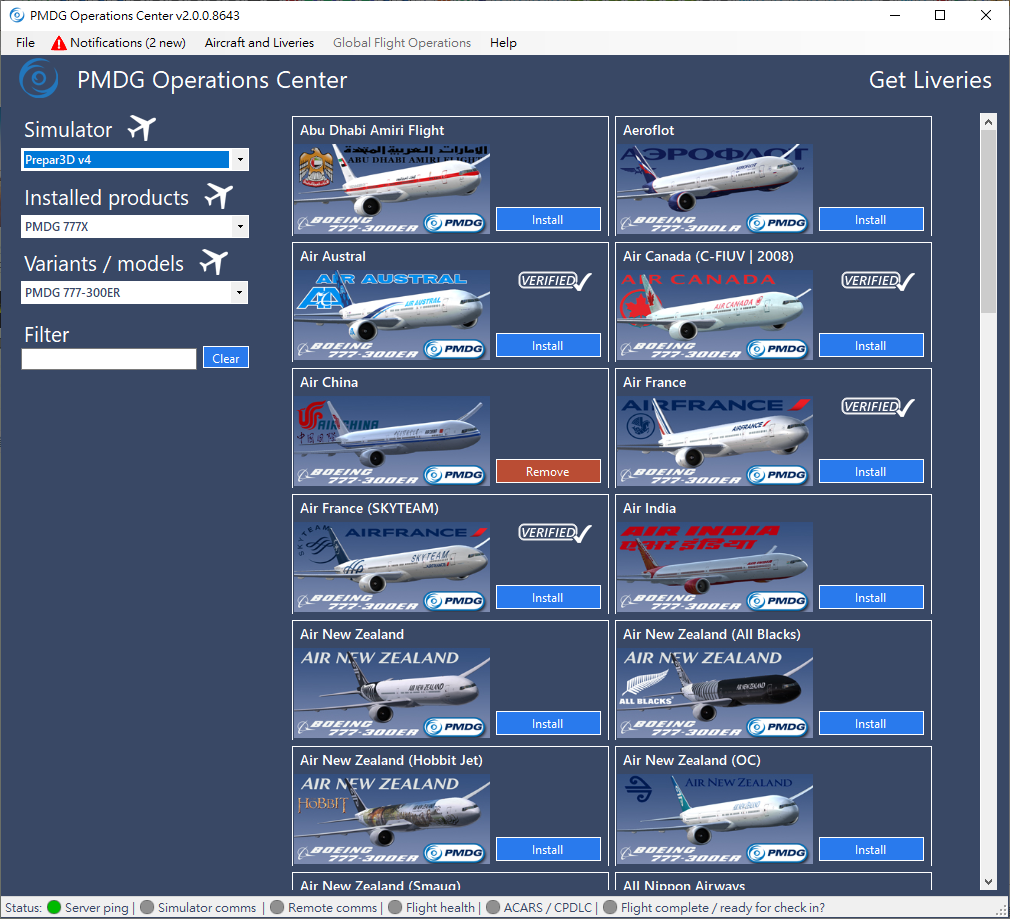1010x919 pixels.
Task: Click the grey Flight health status indicator
Action: click(x=395, y=907)
